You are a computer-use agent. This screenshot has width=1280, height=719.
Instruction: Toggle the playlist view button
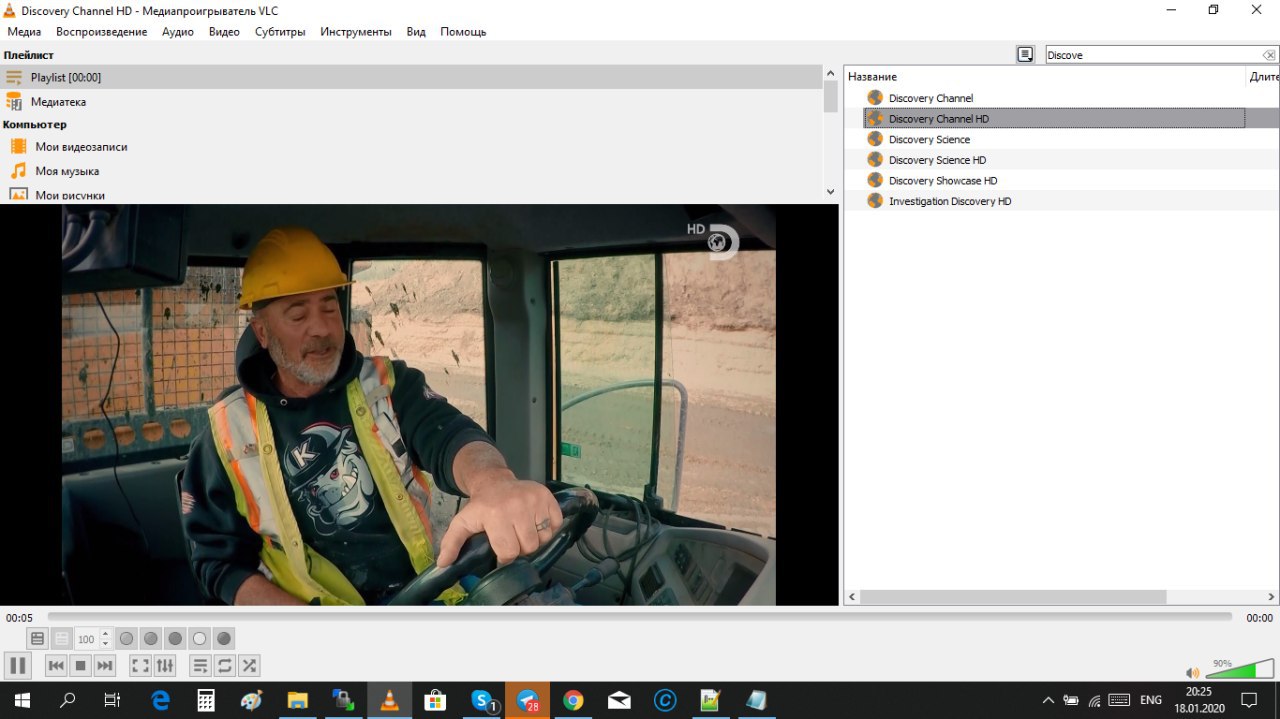click(x=200, y=665)
